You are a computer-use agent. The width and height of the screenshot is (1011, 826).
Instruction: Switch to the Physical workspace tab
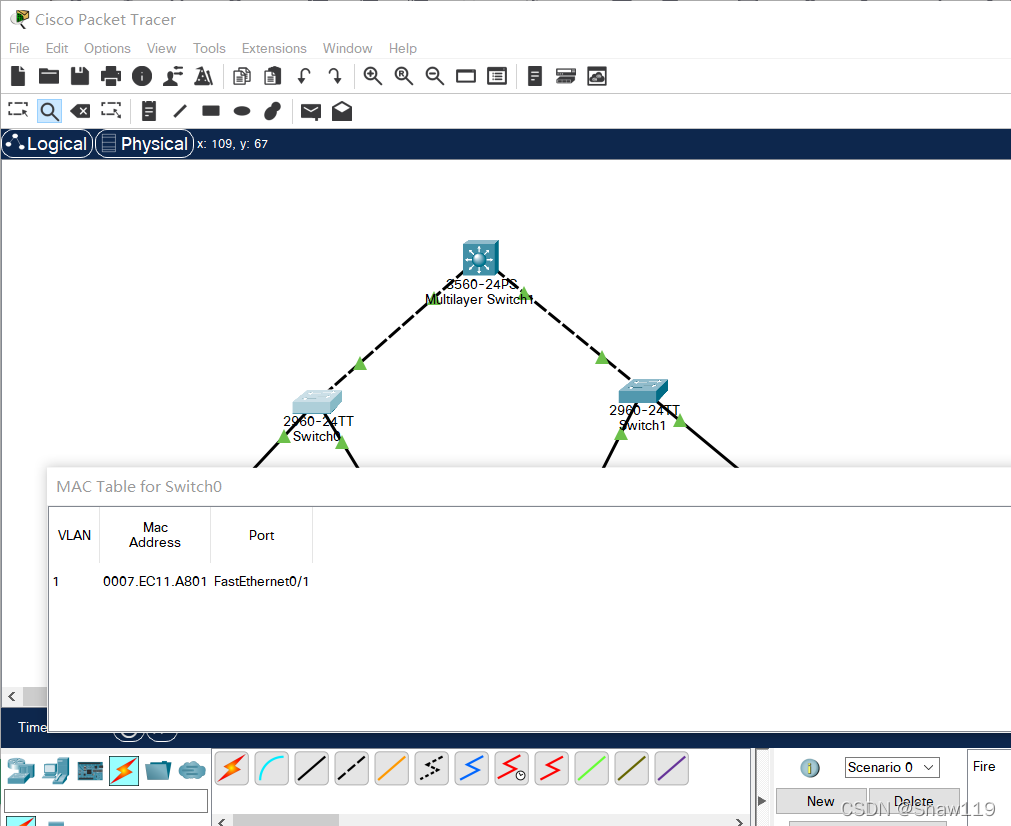(x=144, y=144)
